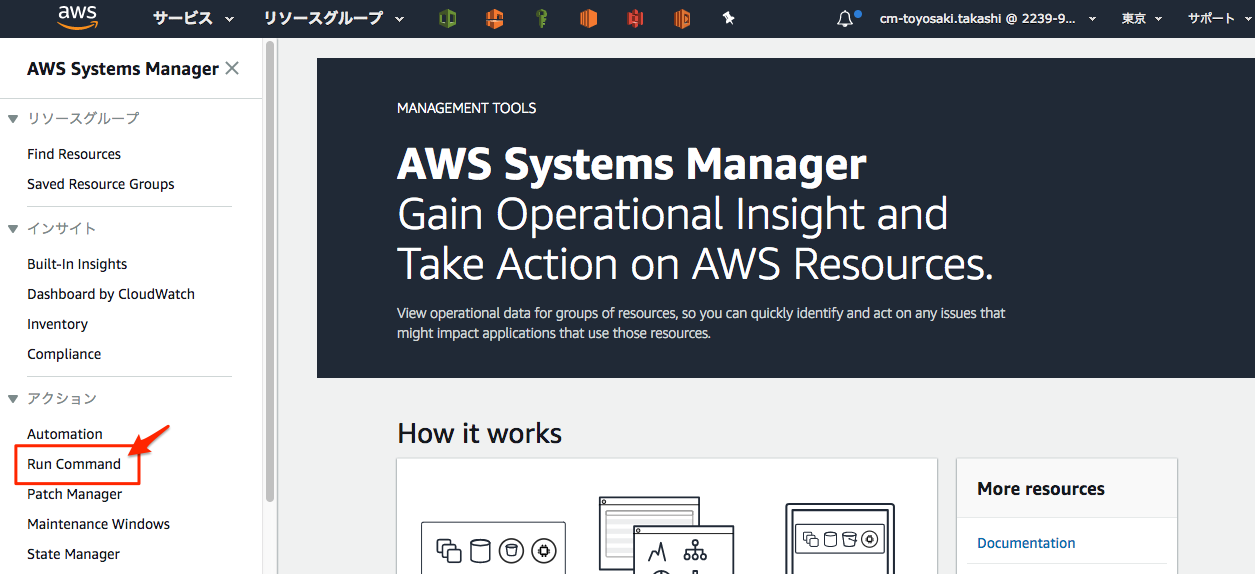Select Run Command in the sidebar
The height and width of the screenshot is (574, 1255).
(x=74, y=464)
